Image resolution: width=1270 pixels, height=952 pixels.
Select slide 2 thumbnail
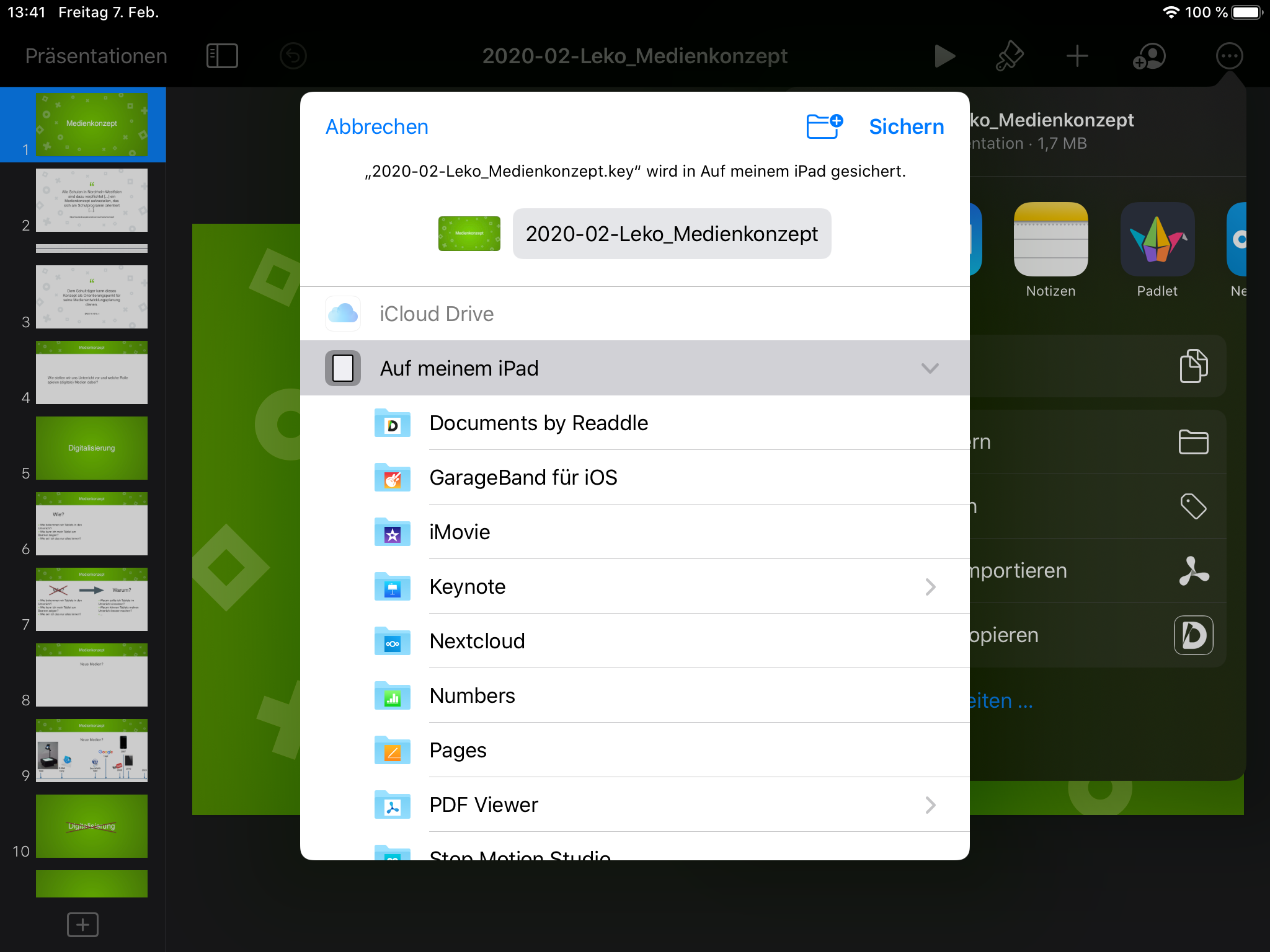92,200
